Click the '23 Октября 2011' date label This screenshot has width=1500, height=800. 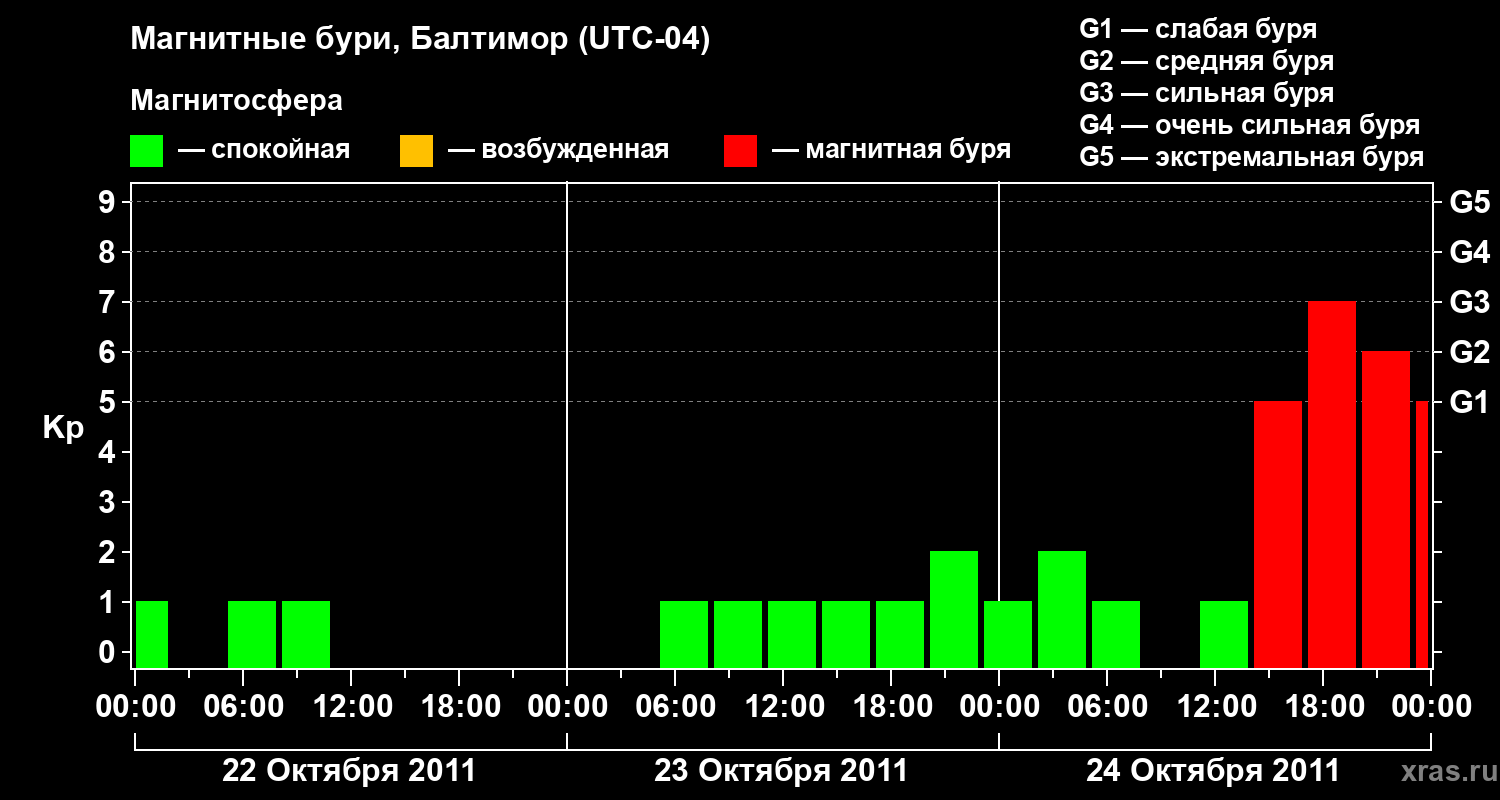(781, 771)
